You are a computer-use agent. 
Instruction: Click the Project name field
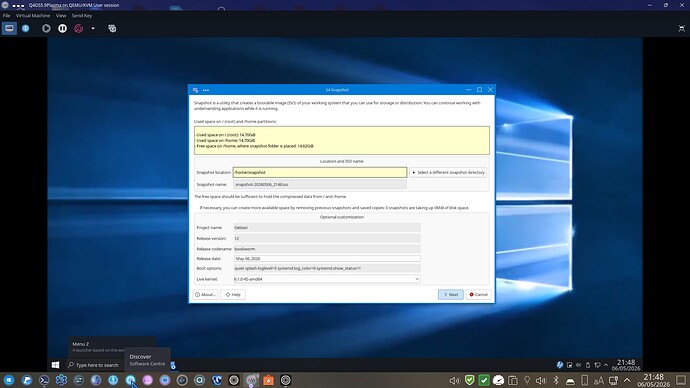[x=327, y=227]
